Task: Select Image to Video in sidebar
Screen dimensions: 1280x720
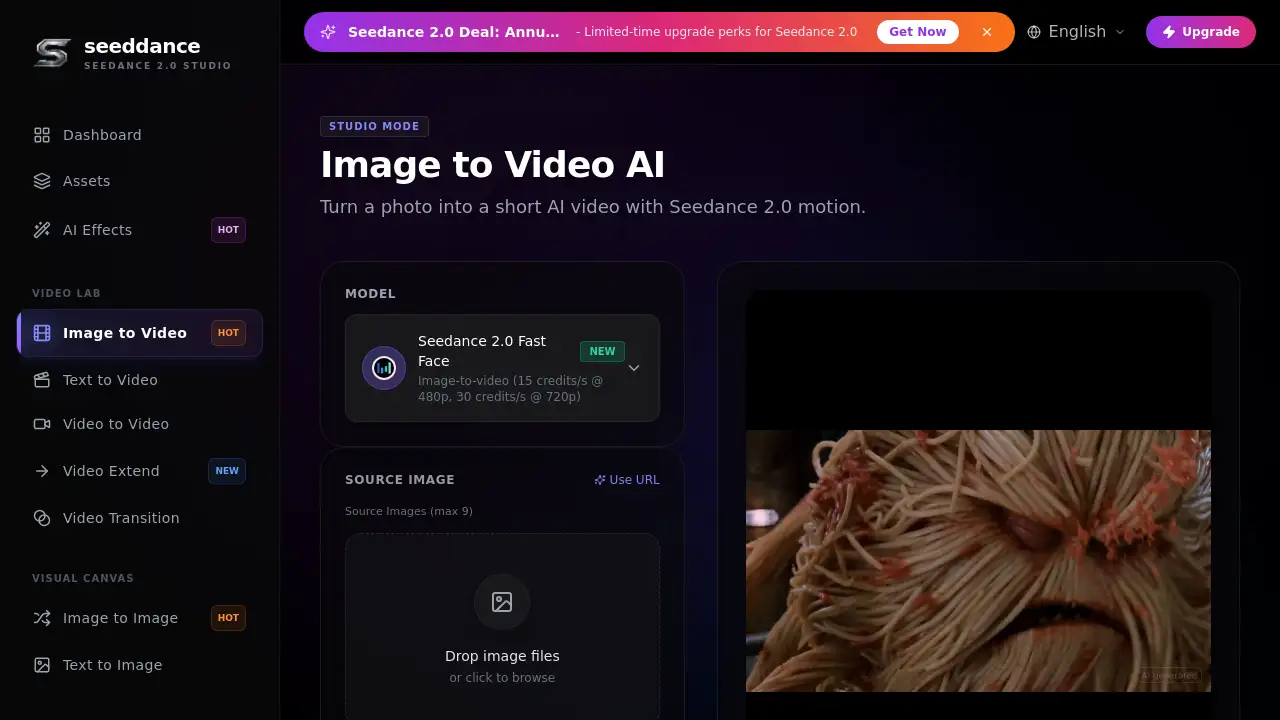Action: click(140, 333)
